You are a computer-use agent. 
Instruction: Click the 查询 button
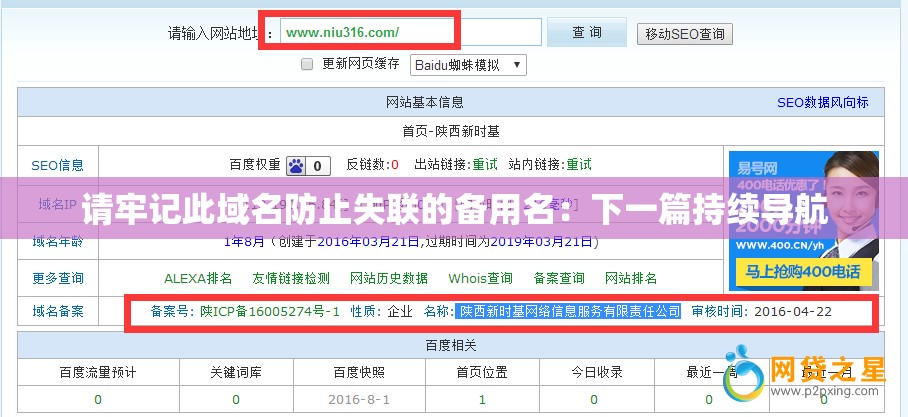587,32
